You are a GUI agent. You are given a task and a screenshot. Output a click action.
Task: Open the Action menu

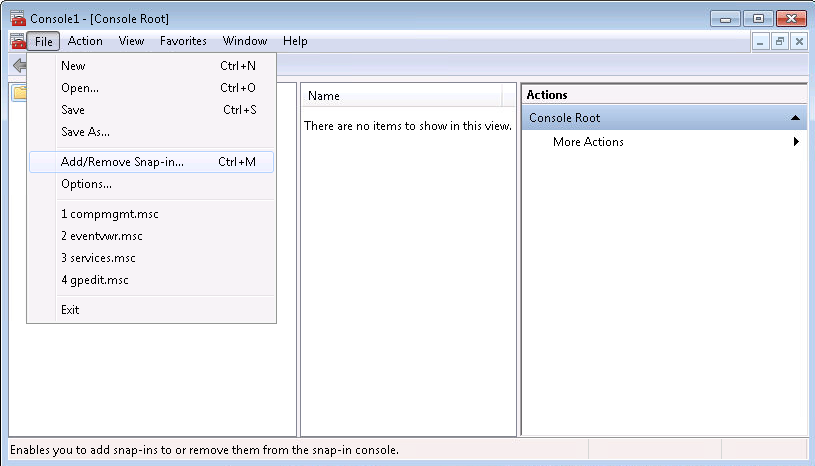pyautogui.click(x=85, y=41)
